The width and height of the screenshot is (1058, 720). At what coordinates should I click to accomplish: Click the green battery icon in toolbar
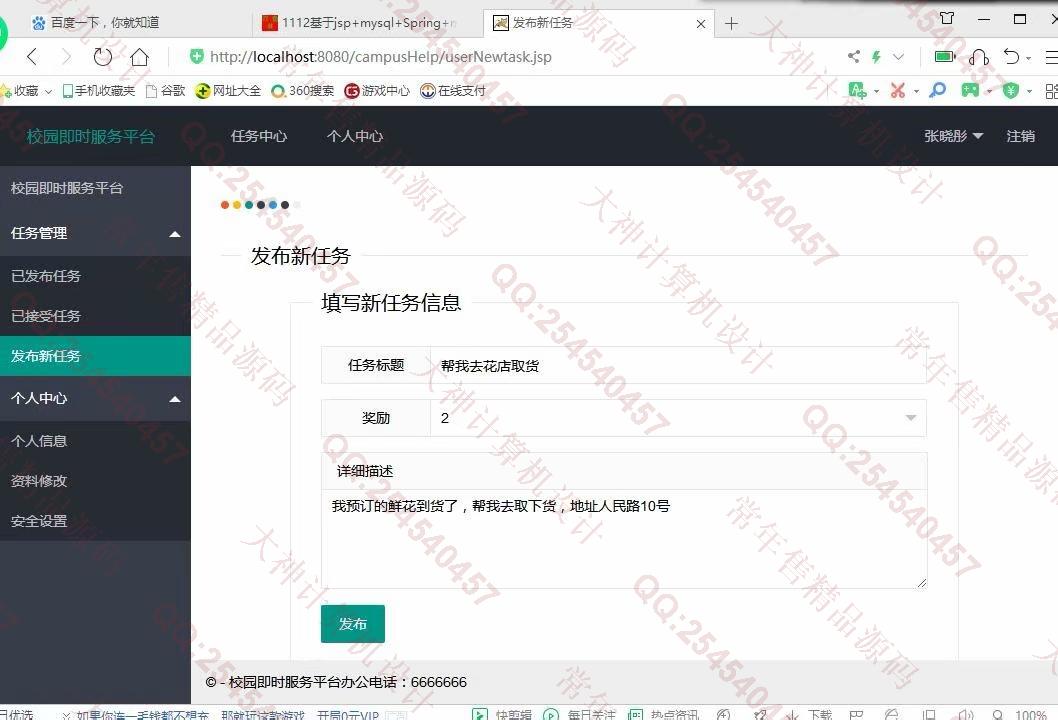pos(945,57)
